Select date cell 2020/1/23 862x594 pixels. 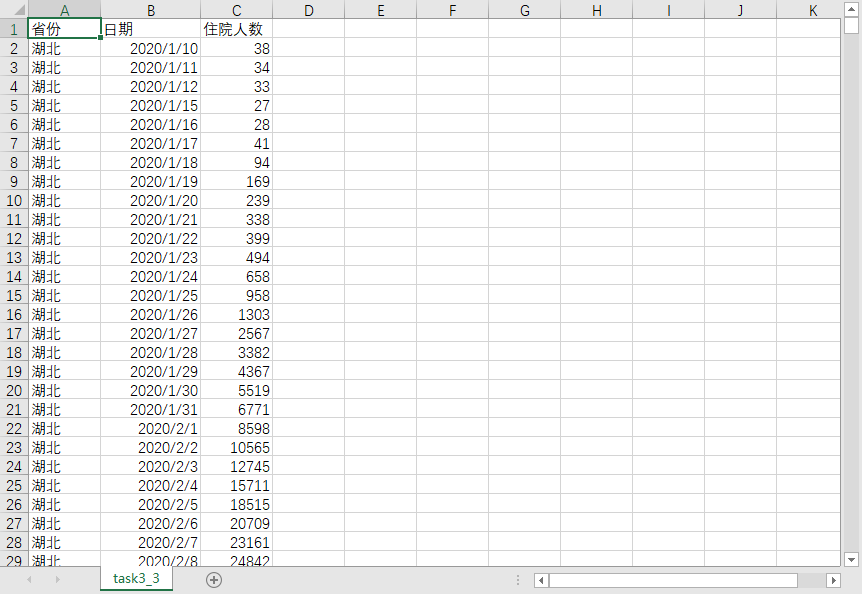(151, 257)
